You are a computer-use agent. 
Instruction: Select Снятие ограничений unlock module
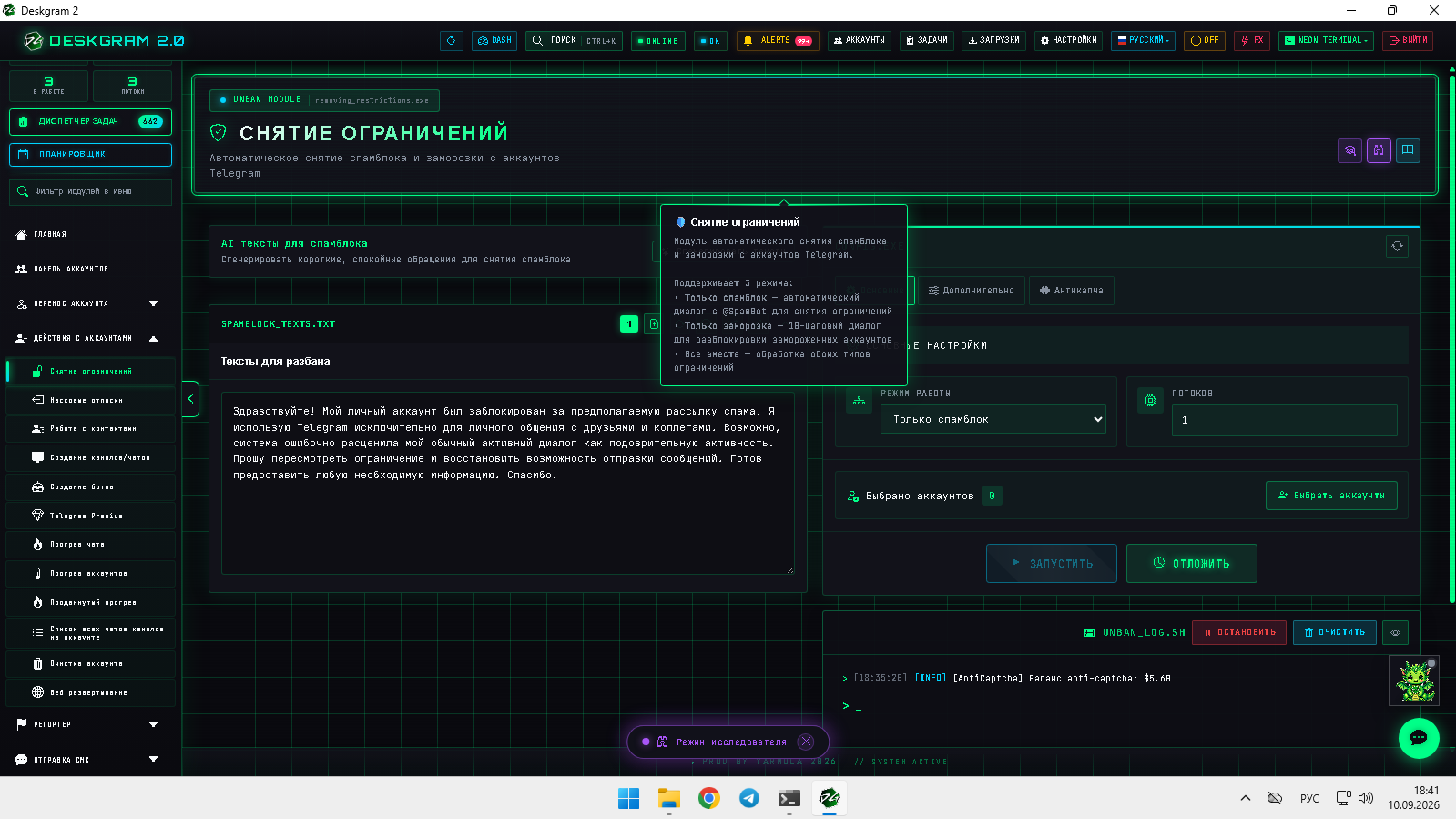point(91,372)
